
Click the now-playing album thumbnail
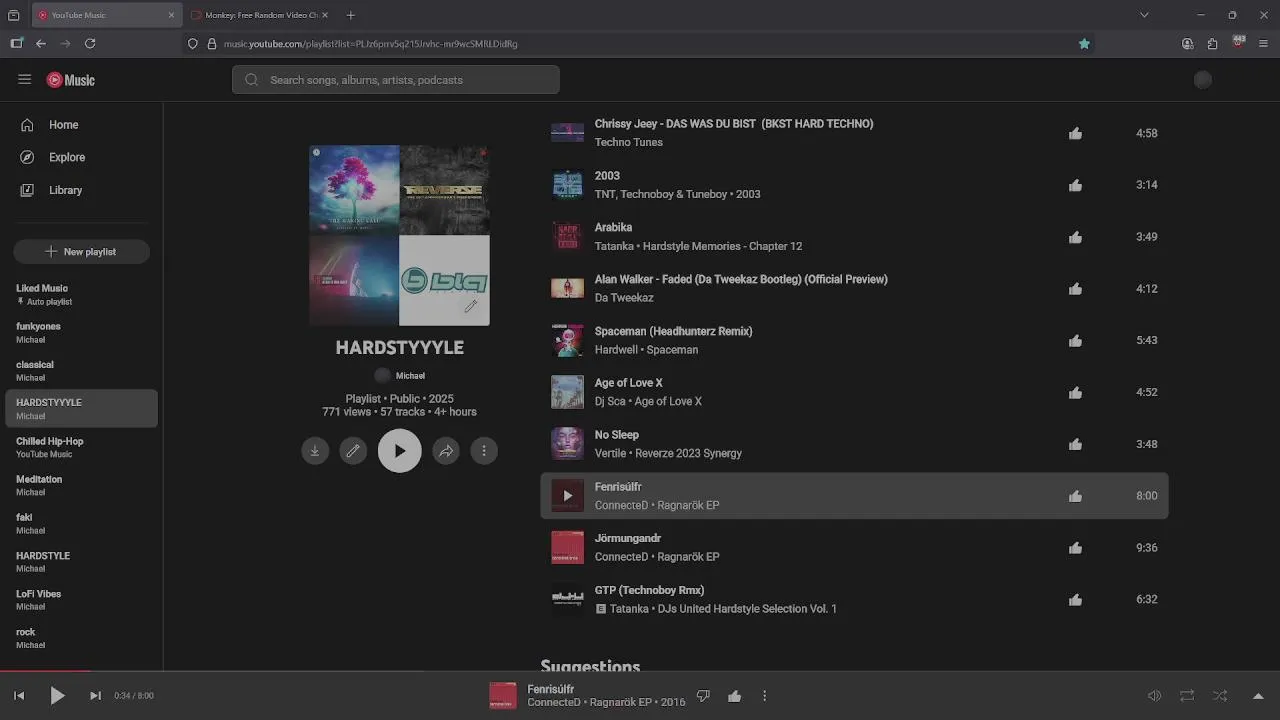point(503,696)
